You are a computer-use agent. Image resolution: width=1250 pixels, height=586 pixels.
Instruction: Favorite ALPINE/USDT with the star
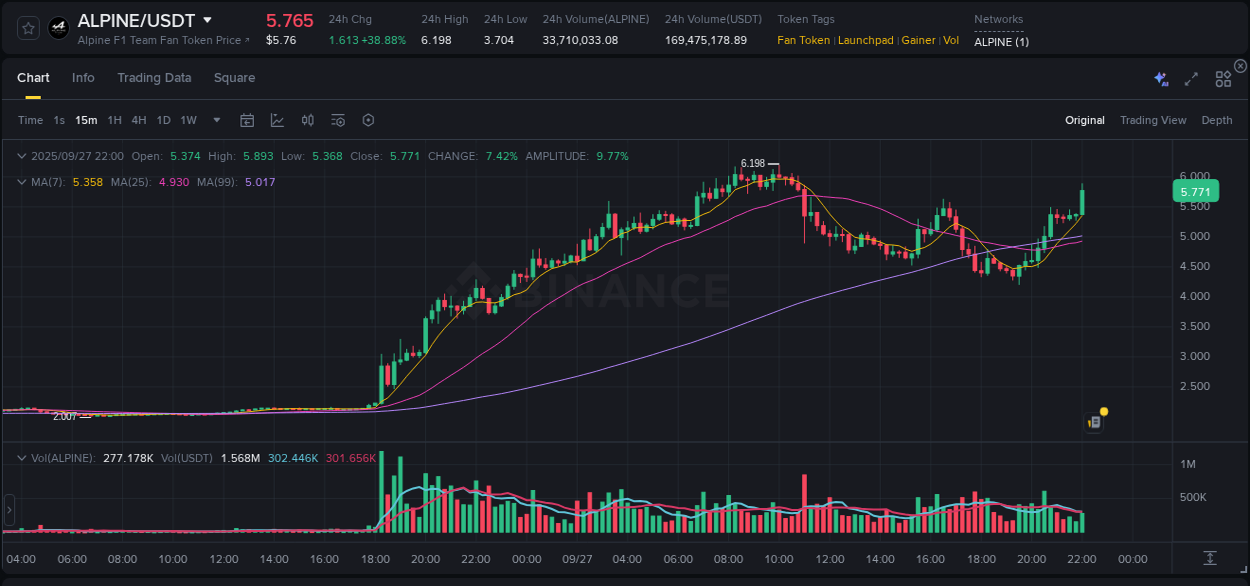27,27
